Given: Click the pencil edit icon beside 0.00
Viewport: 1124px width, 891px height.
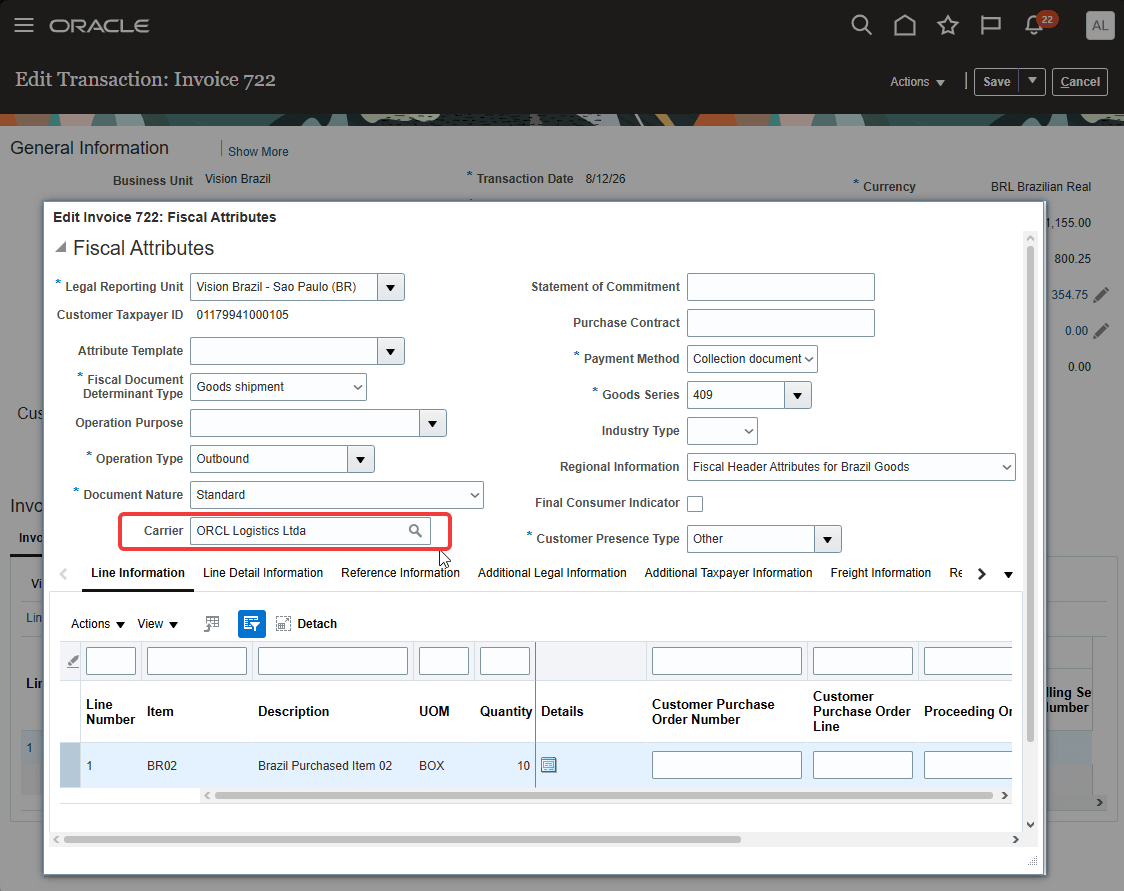Looking at the screenshot, I should (1100, 330).
